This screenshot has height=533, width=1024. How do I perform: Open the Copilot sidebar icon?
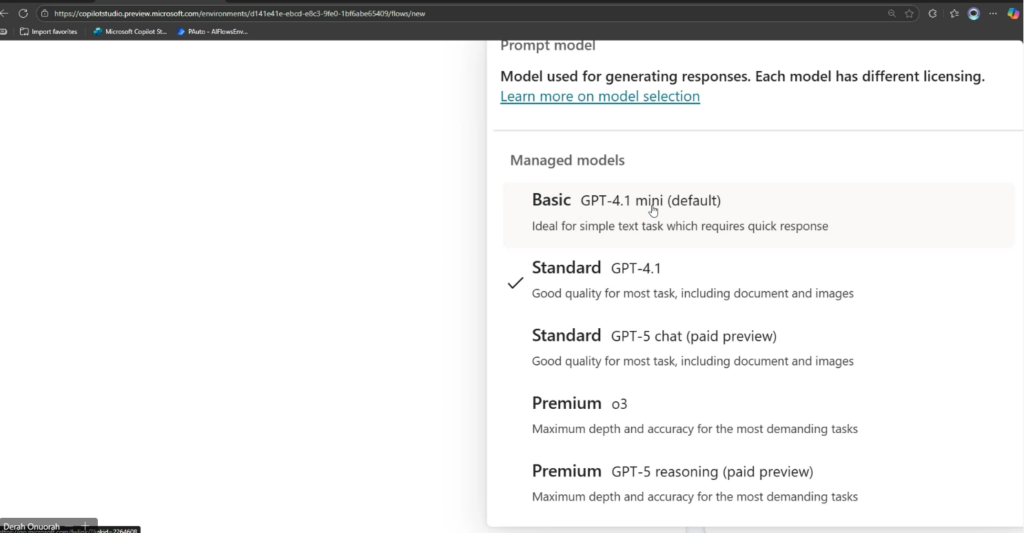coord(1013,13)
